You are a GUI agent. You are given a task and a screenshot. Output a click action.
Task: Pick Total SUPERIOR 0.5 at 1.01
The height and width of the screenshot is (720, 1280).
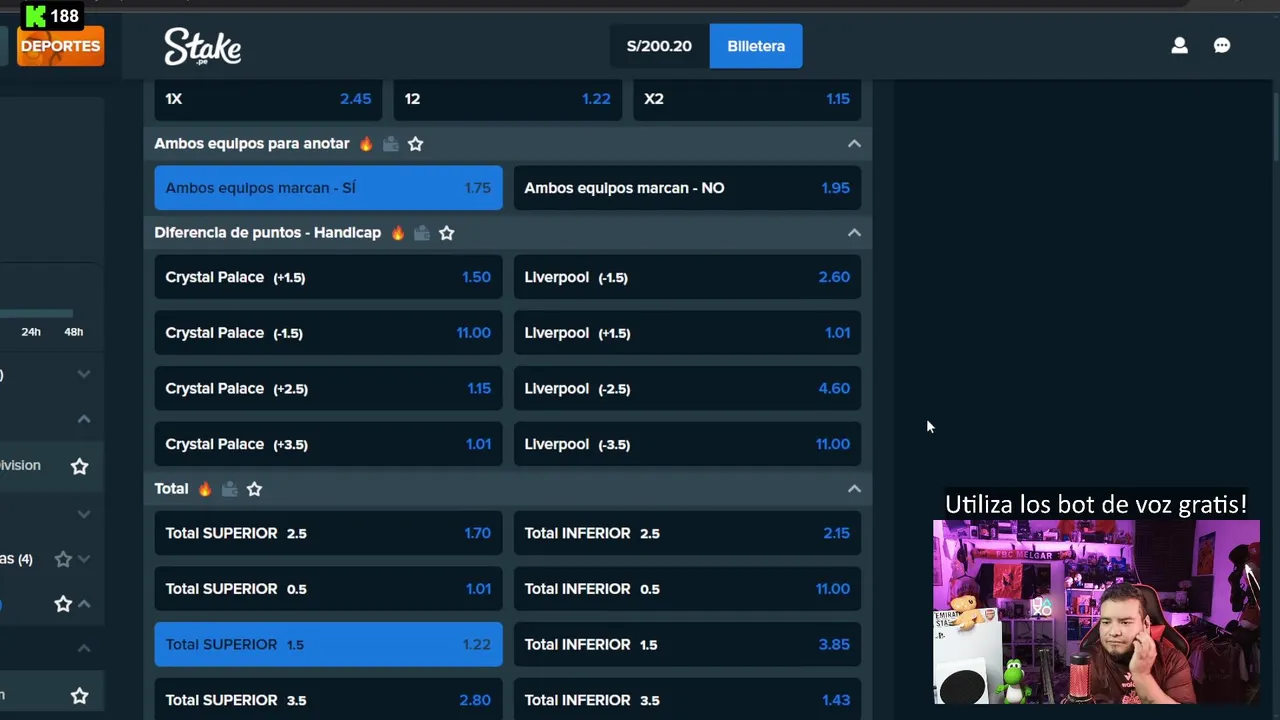point(328,589)
